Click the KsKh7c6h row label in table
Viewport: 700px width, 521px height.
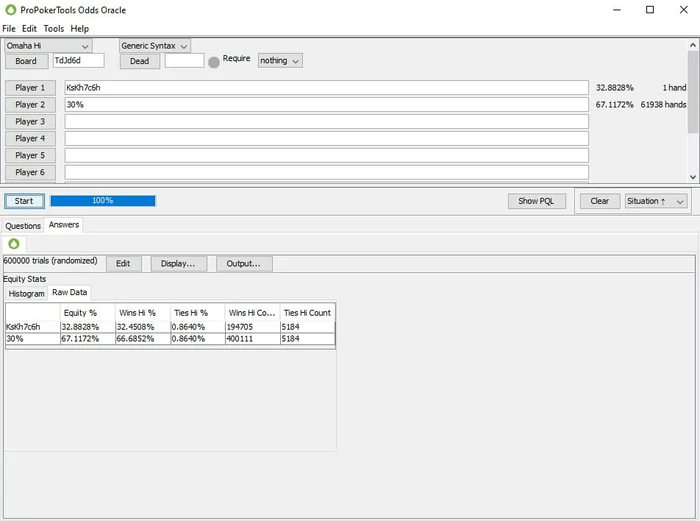[33, 327]
